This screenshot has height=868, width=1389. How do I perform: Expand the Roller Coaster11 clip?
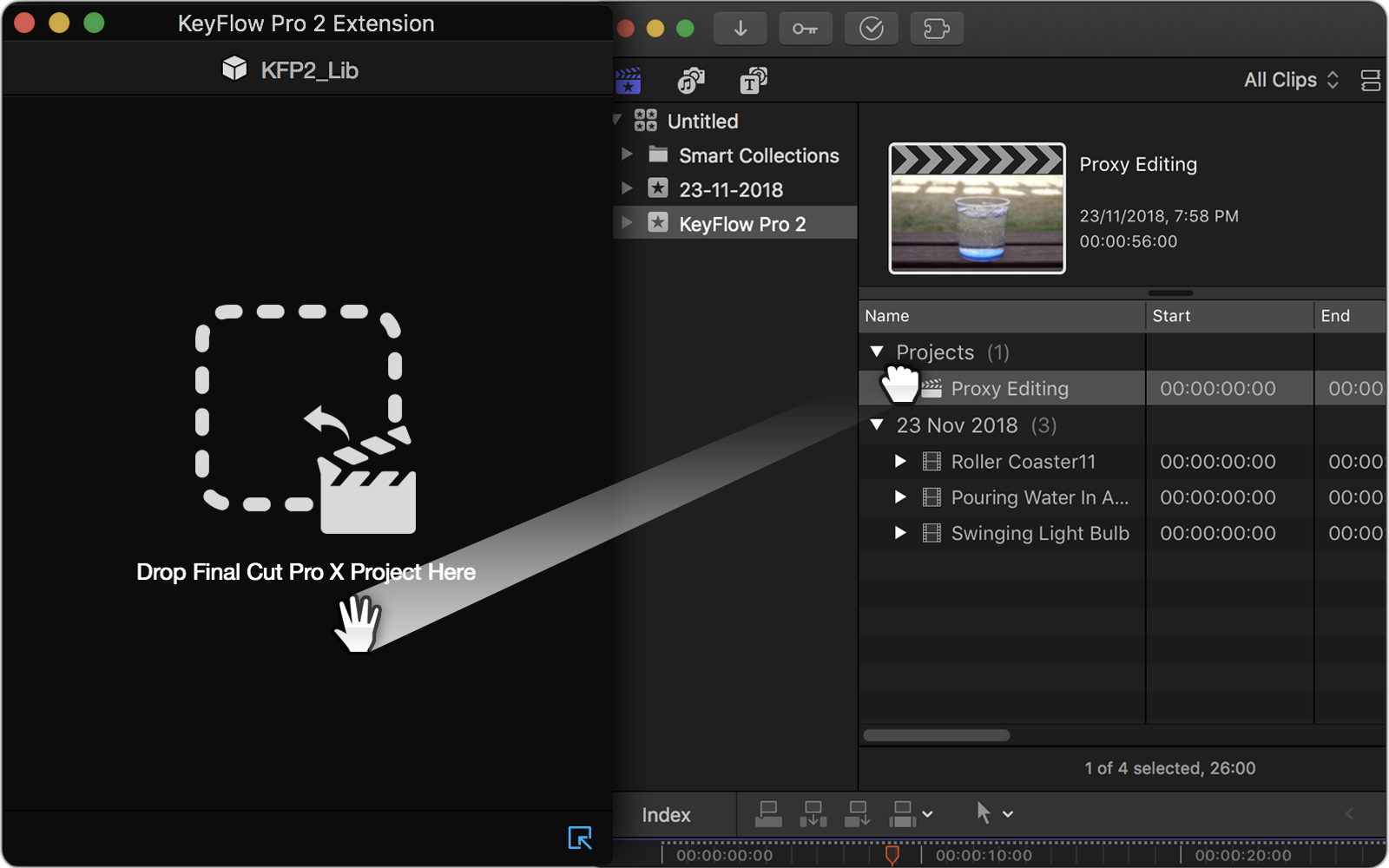(x=900, y=461)
